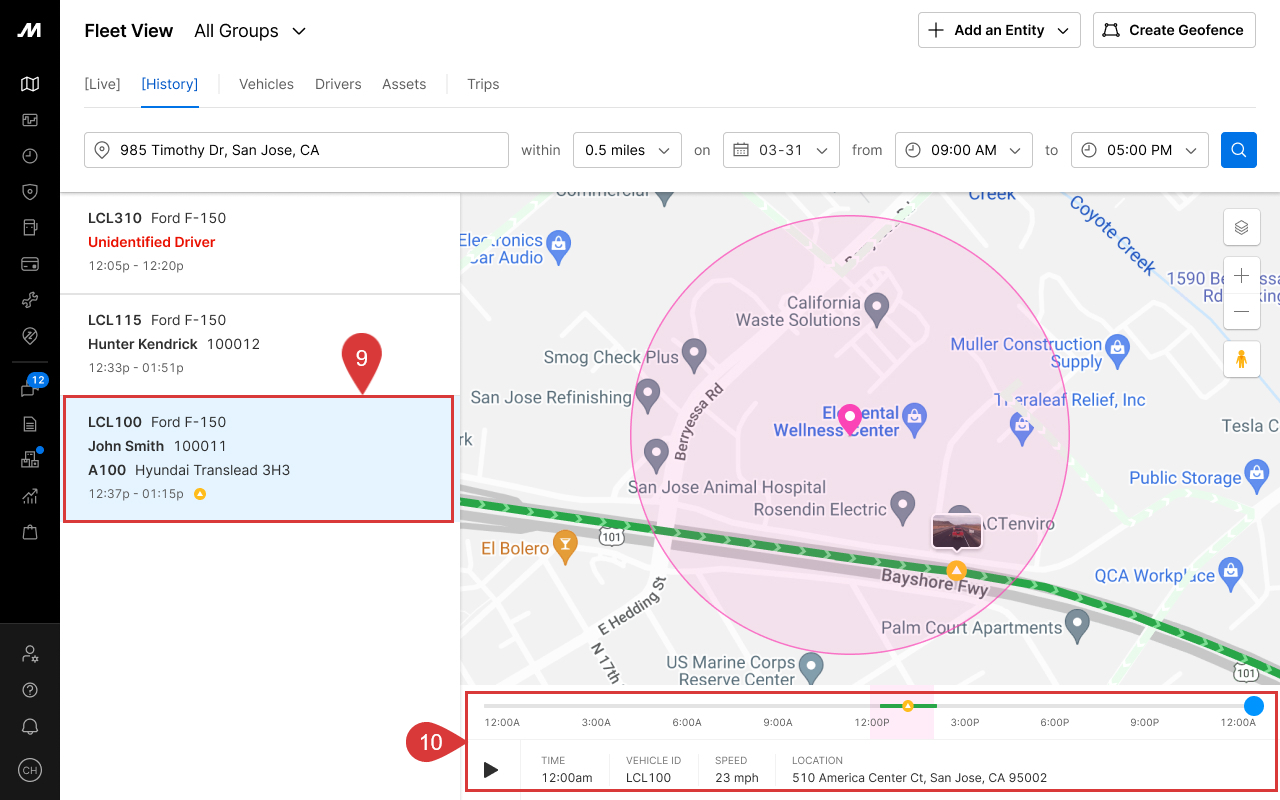Open messages icon with 12 badge

(30, 390)
